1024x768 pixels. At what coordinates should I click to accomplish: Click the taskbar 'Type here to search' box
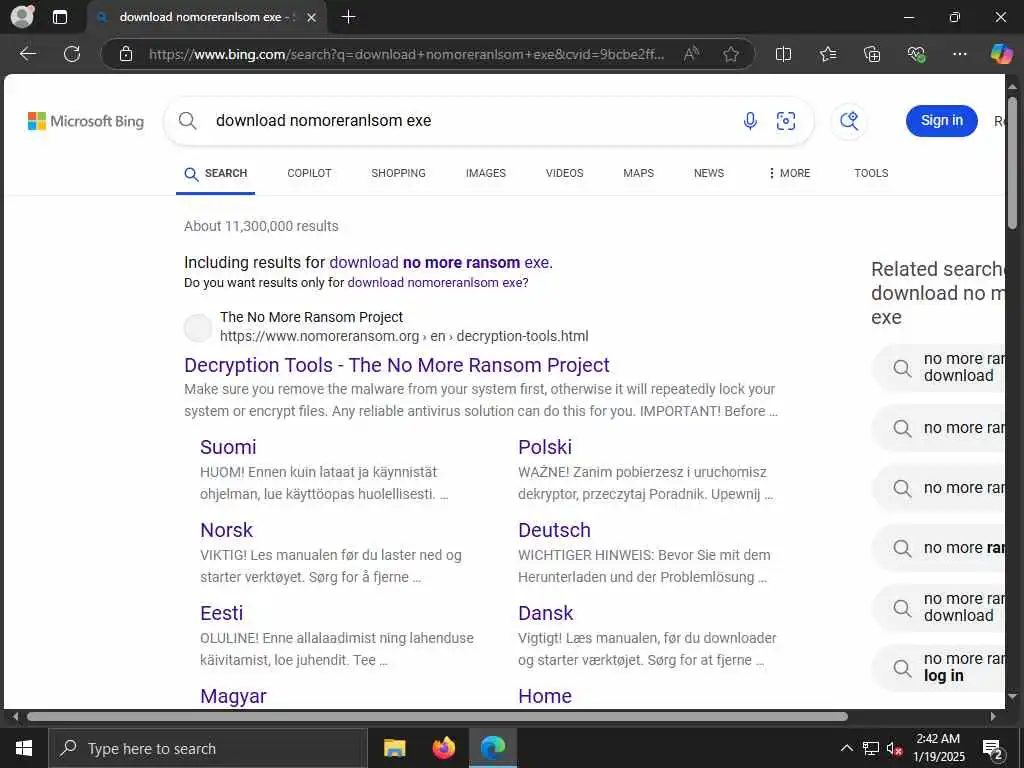tap(208, 748)
